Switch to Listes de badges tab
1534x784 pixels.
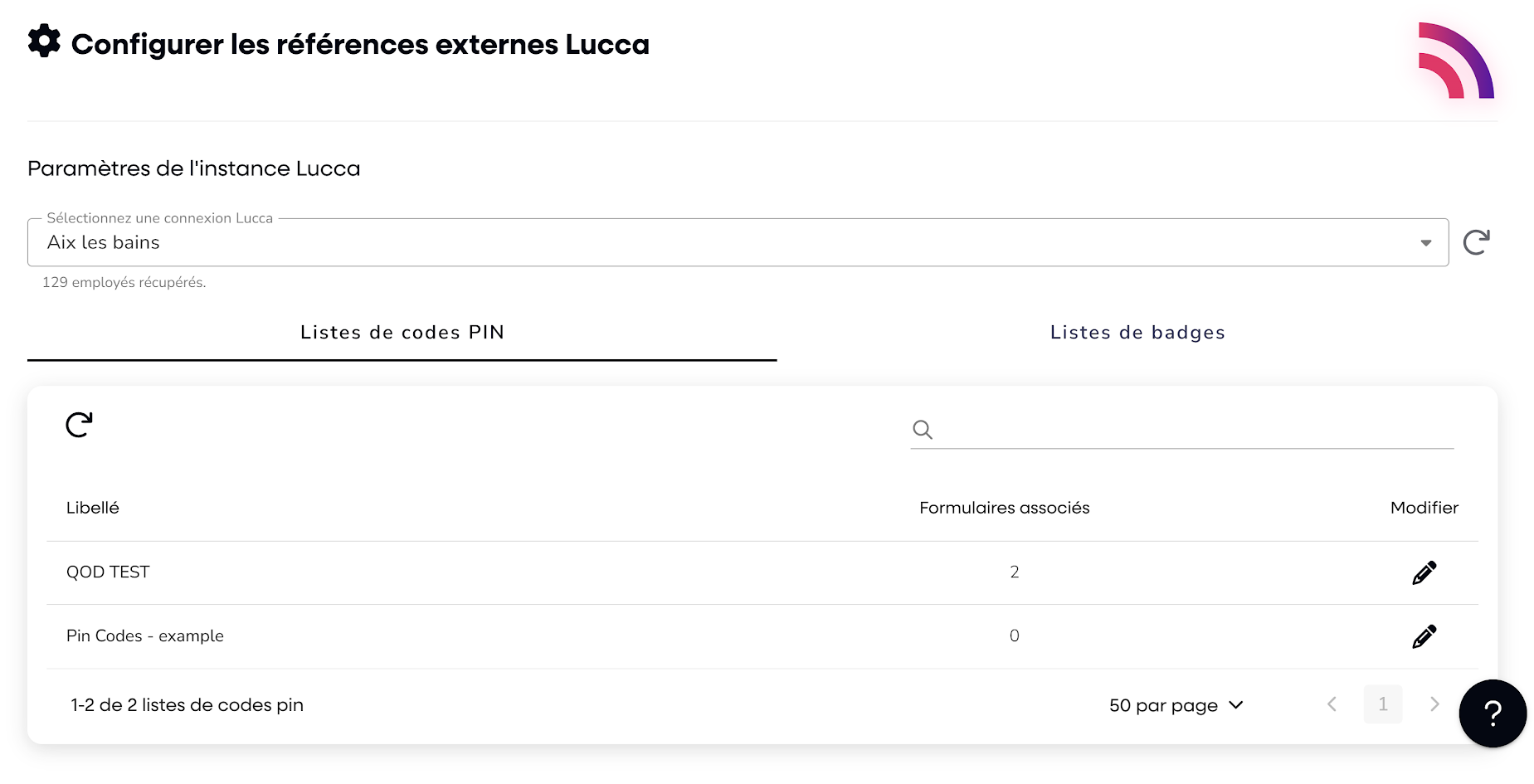click(1137, 333)
